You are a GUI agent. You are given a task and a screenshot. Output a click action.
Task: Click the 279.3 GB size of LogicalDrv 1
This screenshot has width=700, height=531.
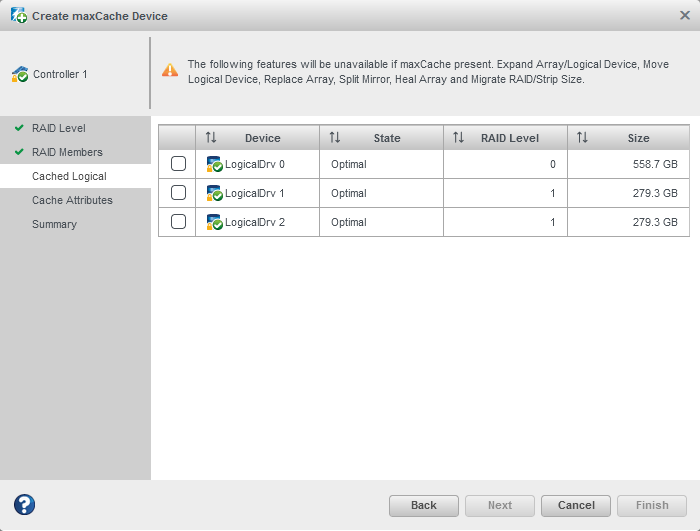[655, 193]
